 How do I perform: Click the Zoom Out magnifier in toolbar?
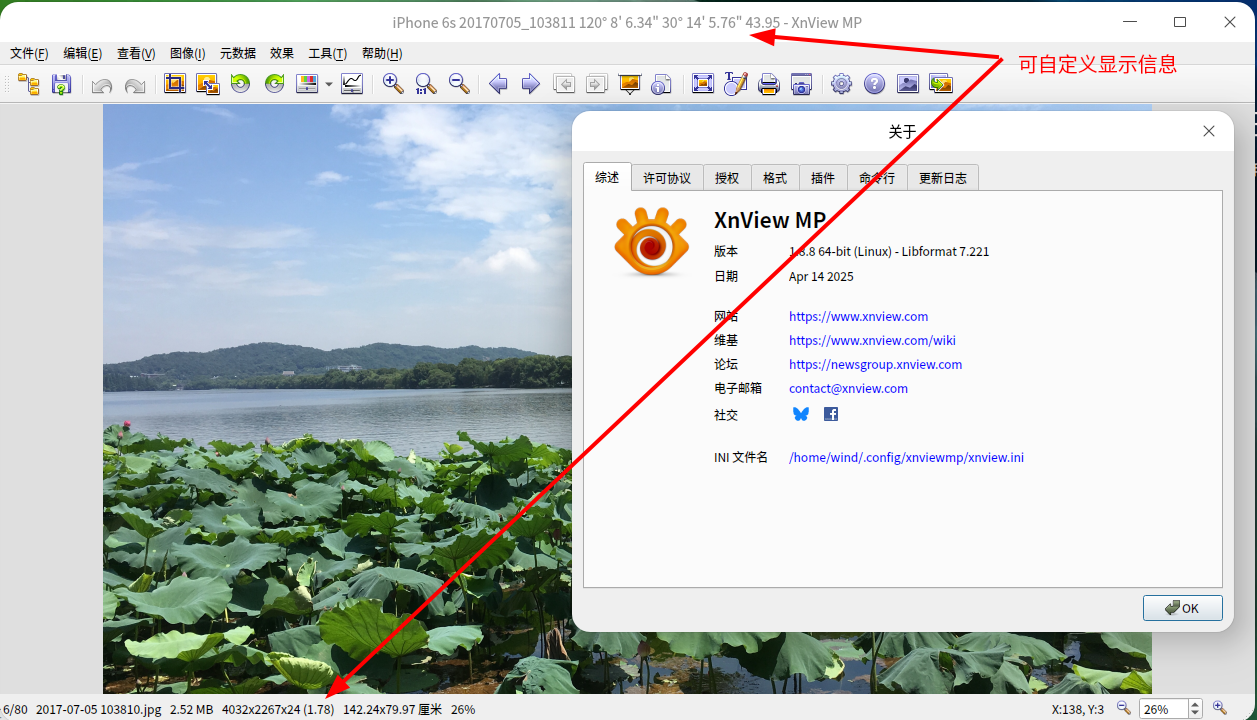tap(459, 84)
